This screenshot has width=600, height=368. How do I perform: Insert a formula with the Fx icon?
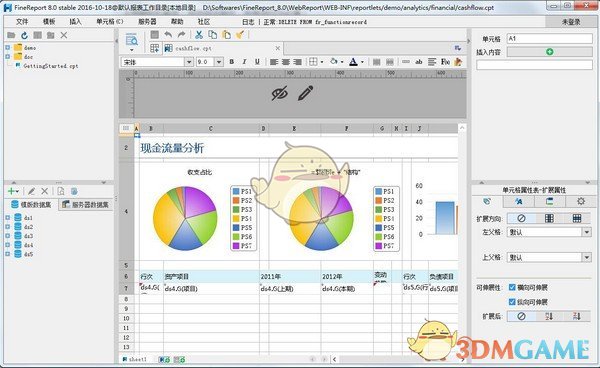445,62
